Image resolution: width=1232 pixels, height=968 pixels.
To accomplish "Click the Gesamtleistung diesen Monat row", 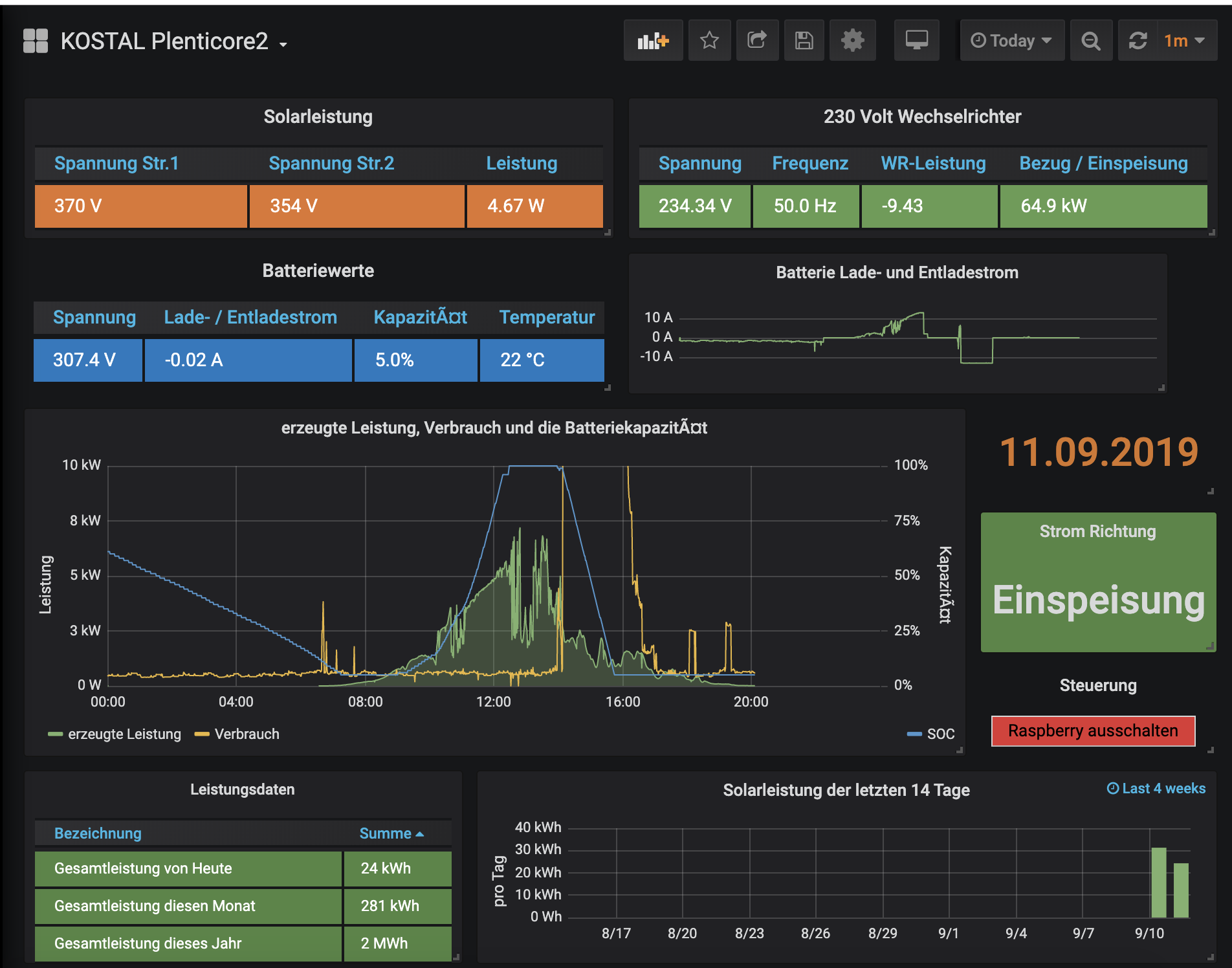I will [x=243, y=906].
